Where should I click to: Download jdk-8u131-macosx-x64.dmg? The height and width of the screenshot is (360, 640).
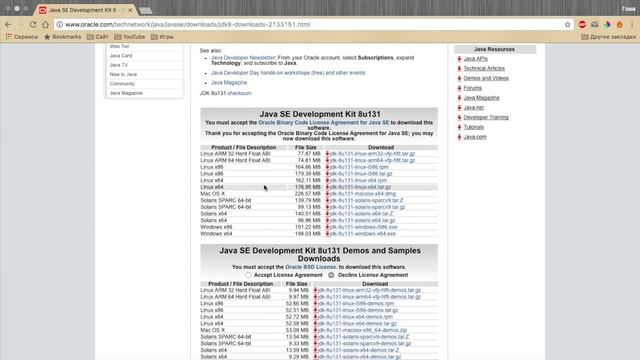(x=363, y=193)
